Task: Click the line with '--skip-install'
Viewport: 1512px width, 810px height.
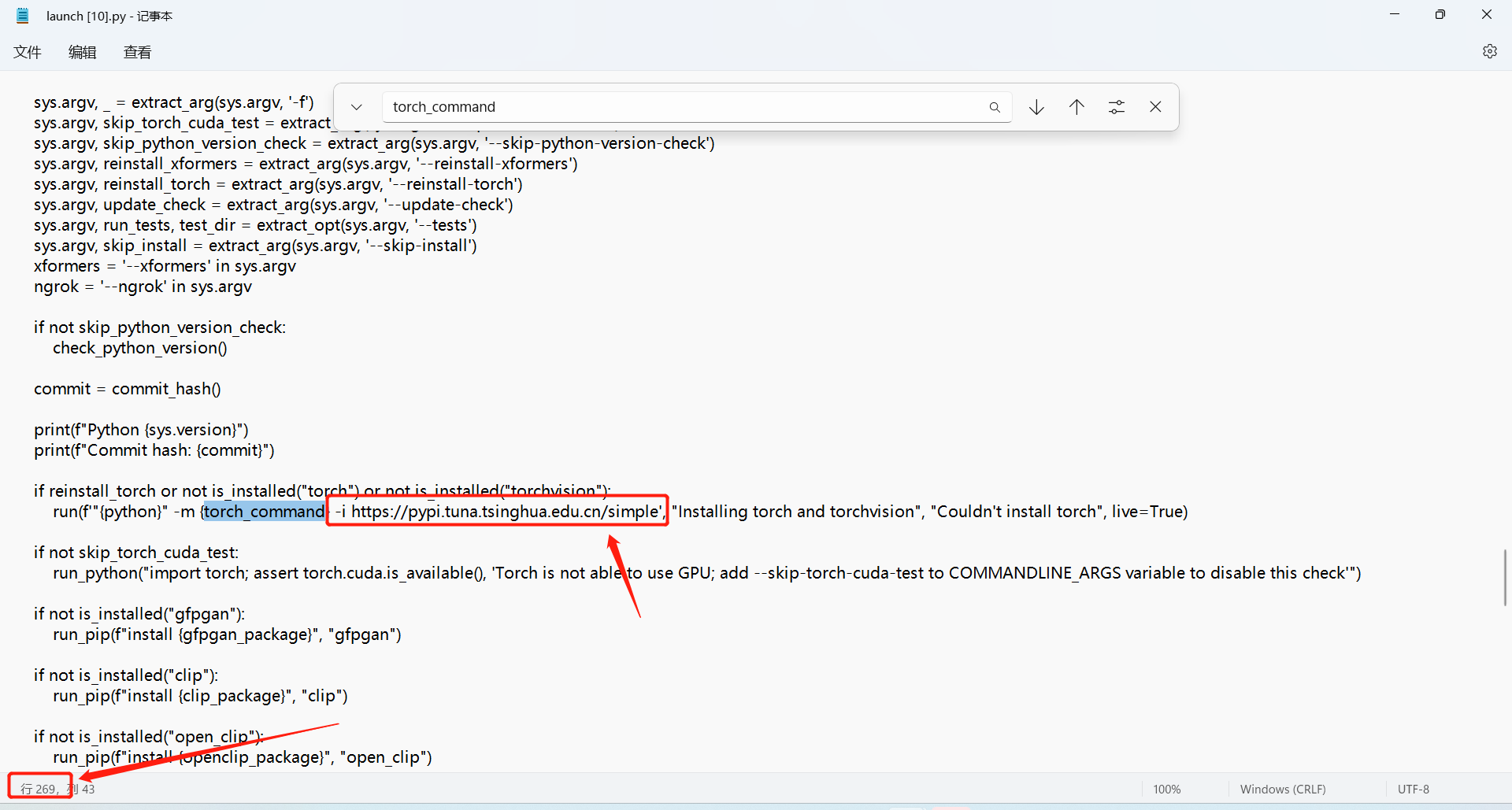Action: 255,246
